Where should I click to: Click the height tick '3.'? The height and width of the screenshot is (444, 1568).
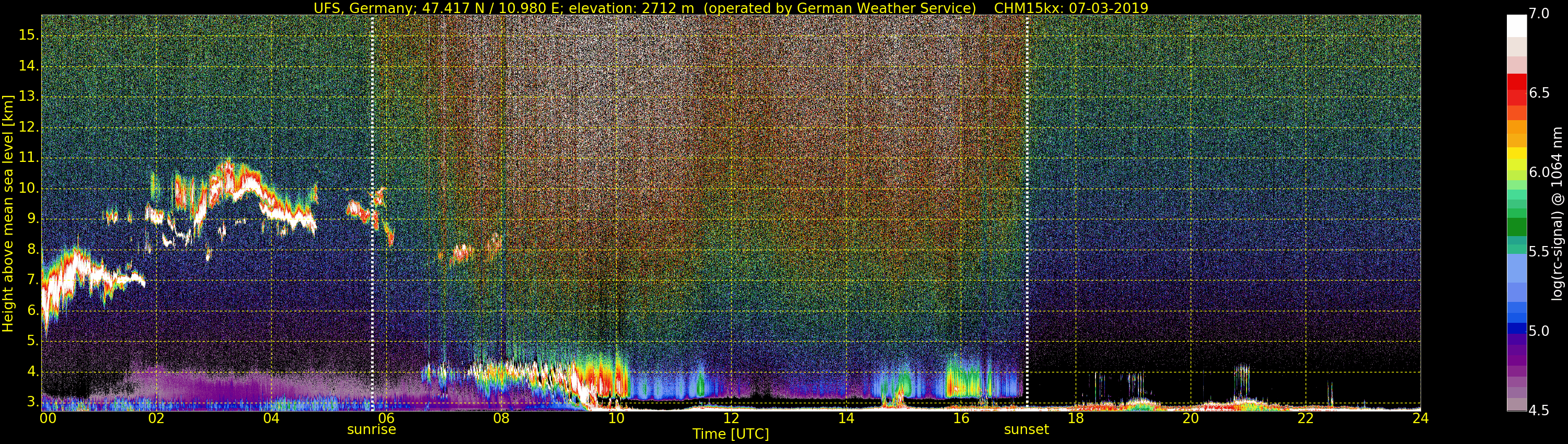[x=32, y=402]
